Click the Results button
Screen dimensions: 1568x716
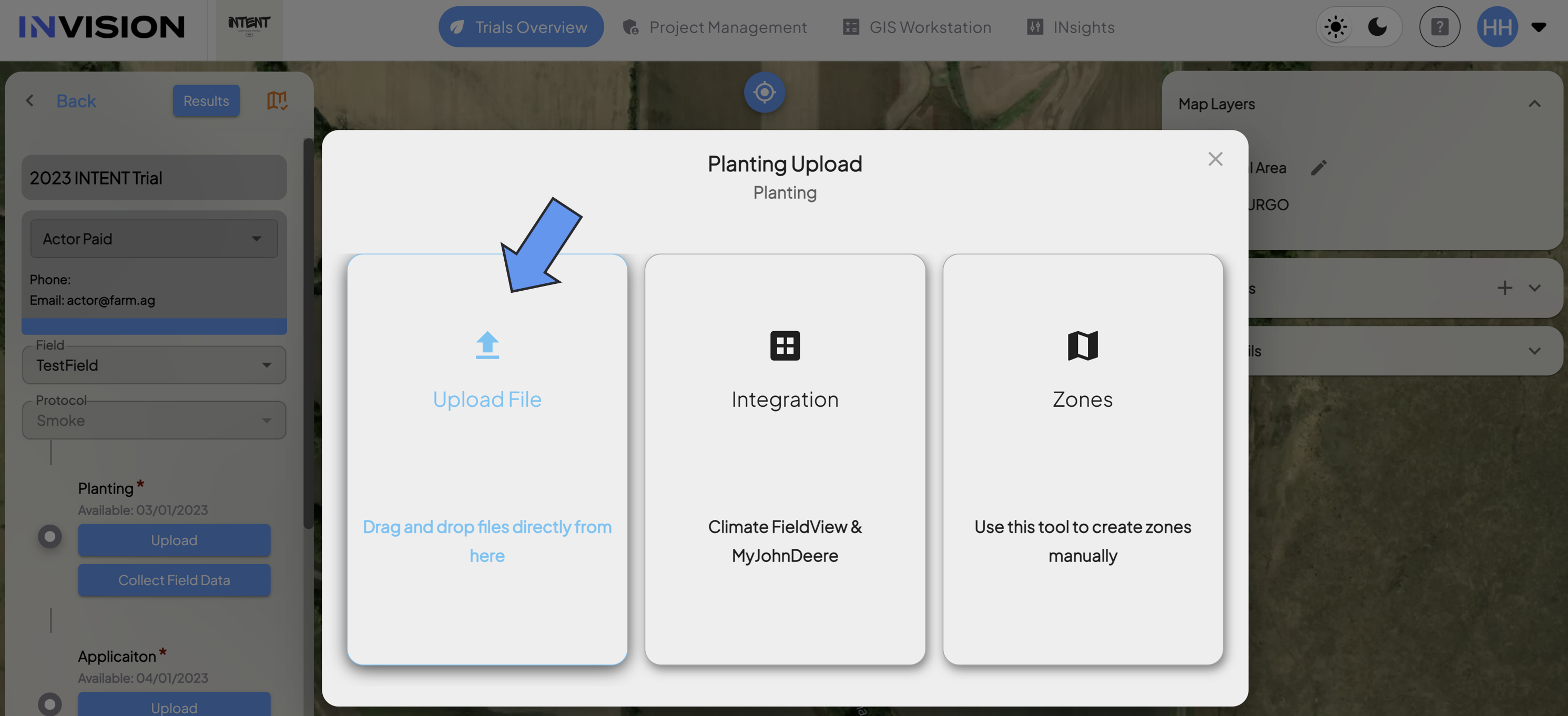(206, 101)
